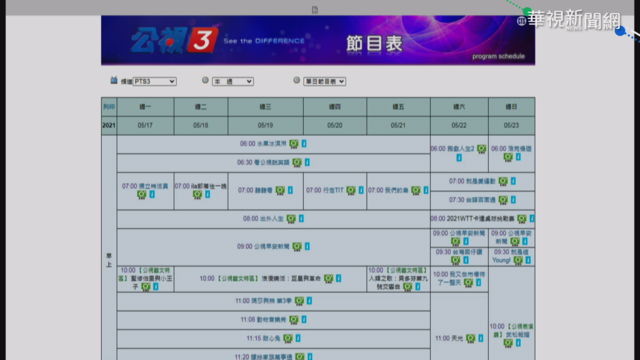640x360 pixels.
Task: Click green badge on 11:00 weekday row
Action: (x=299, y=301)
